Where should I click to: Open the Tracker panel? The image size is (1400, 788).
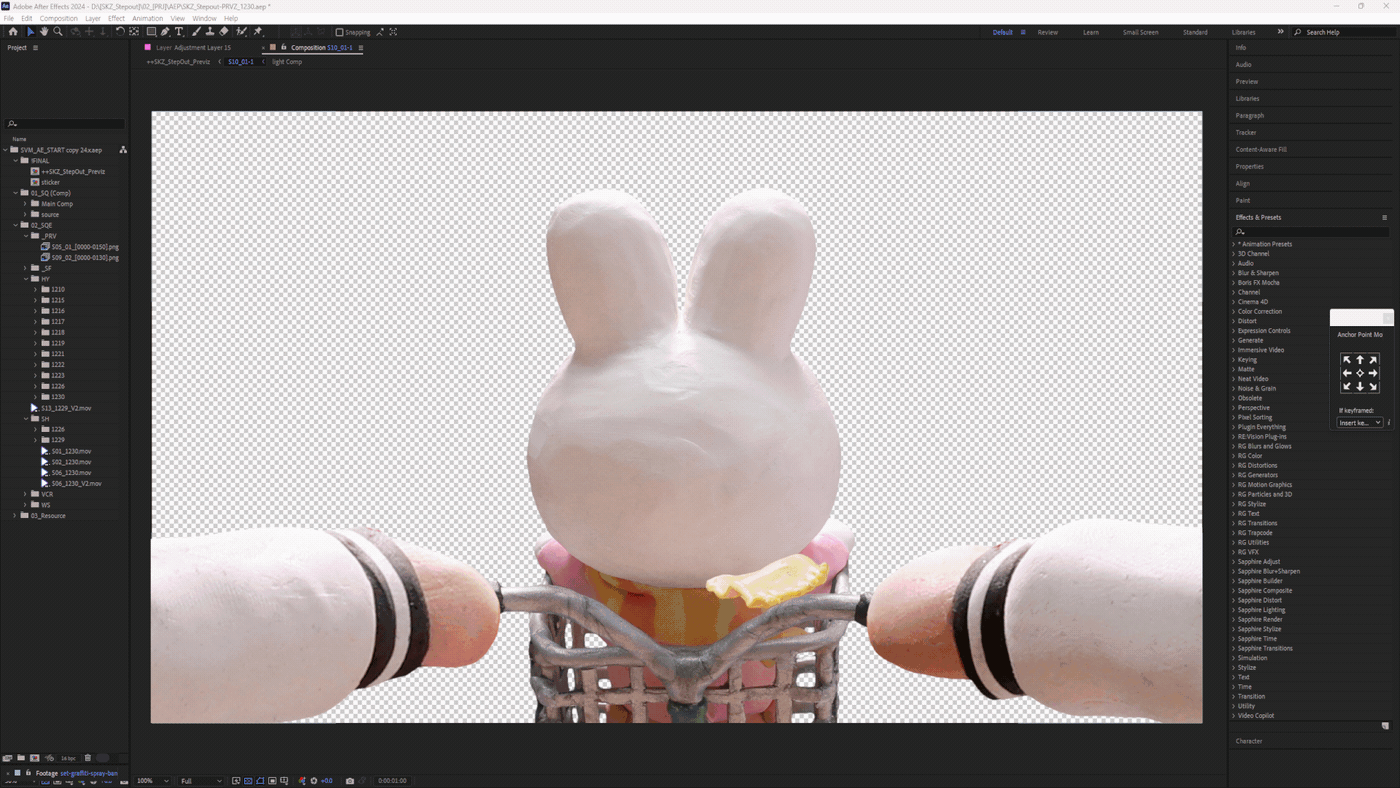[x=1246, y=132]
